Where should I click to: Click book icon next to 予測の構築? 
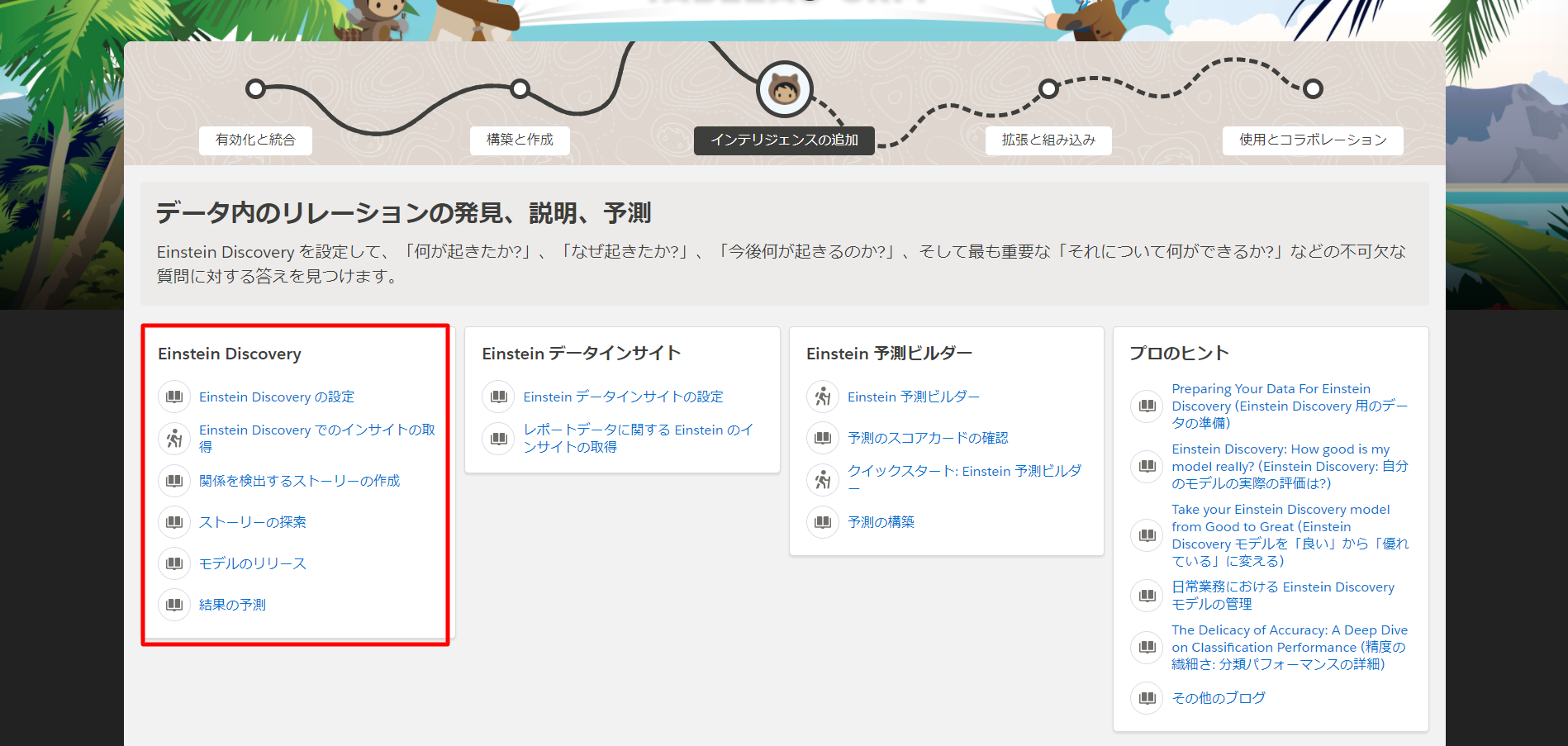(823, 522)
